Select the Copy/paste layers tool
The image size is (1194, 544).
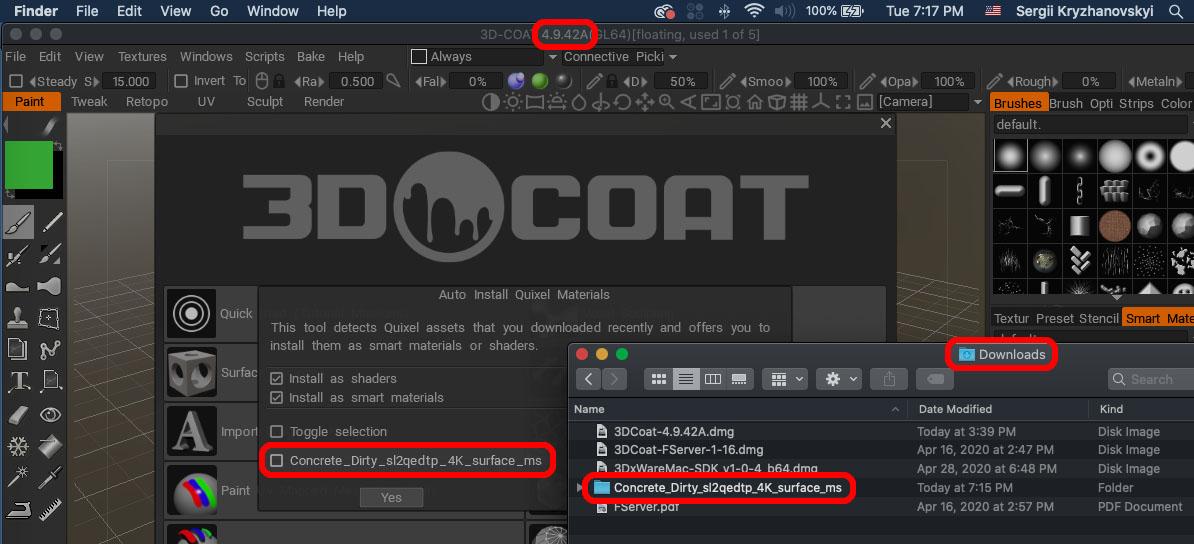click(18, 350)
